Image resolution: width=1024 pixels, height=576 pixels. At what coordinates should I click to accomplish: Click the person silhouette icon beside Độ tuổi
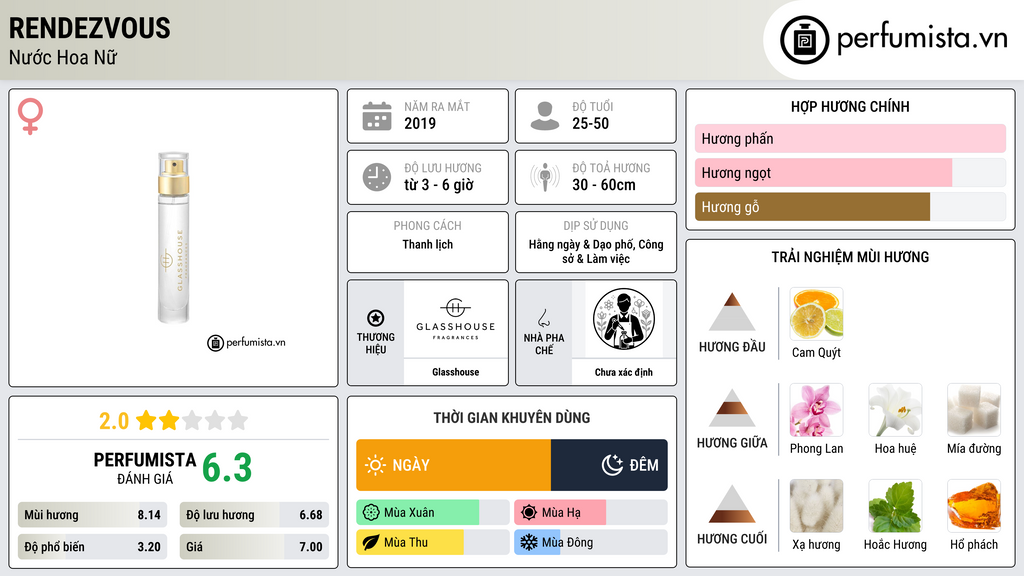point(545,116)
